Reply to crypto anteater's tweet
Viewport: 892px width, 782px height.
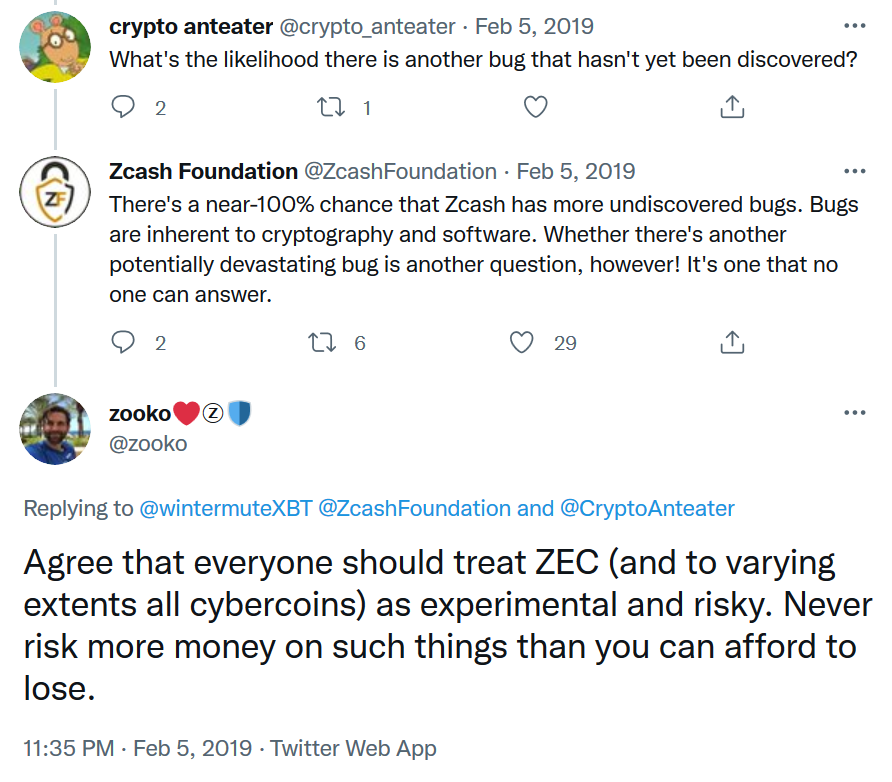(x=123, y=107)
